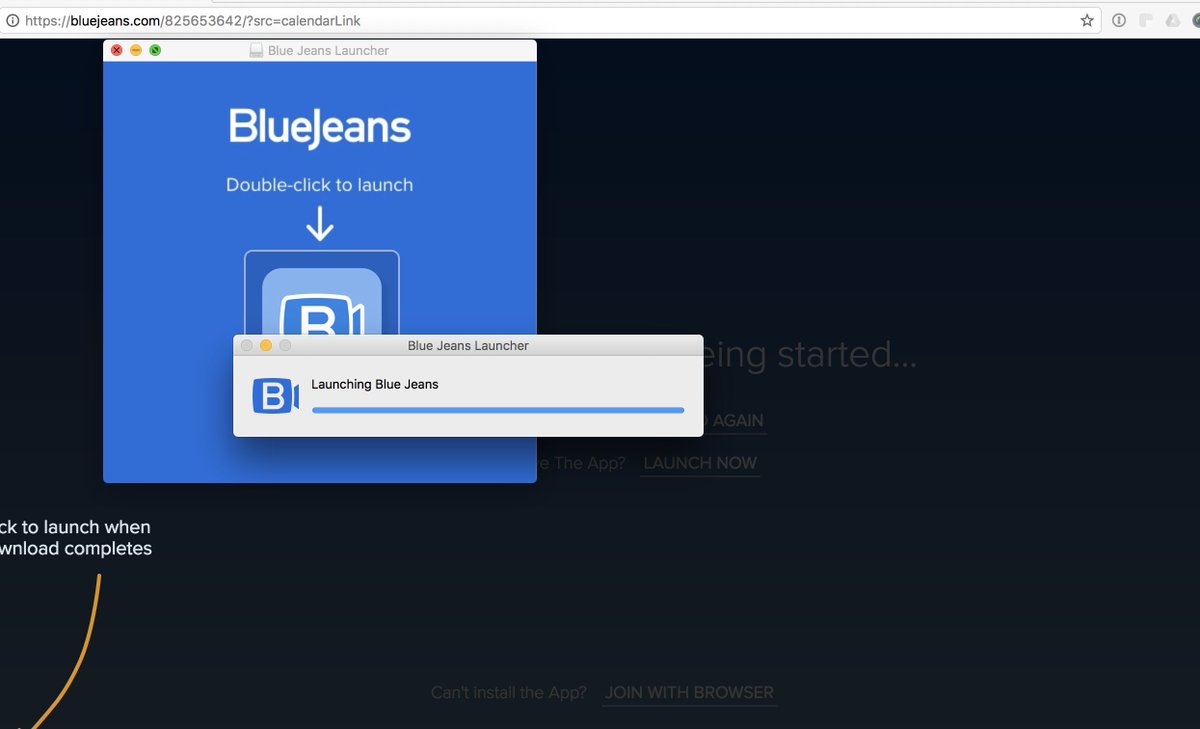Click the Launching Blue Jeans progress bar
Screen dimensions: 1200x729
point(498,410)
